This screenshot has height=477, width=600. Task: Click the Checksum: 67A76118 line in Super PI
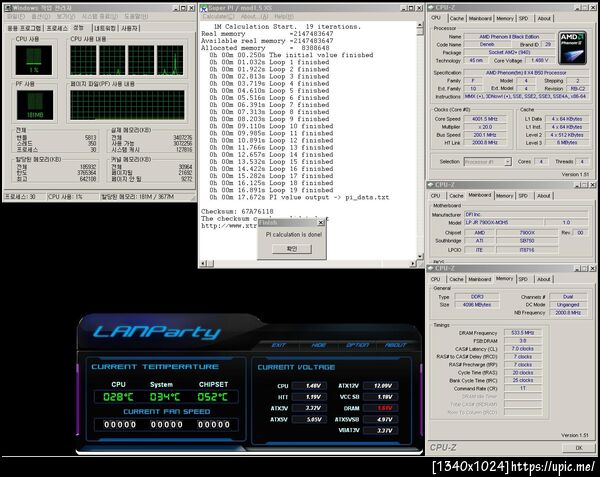point(237,212)
